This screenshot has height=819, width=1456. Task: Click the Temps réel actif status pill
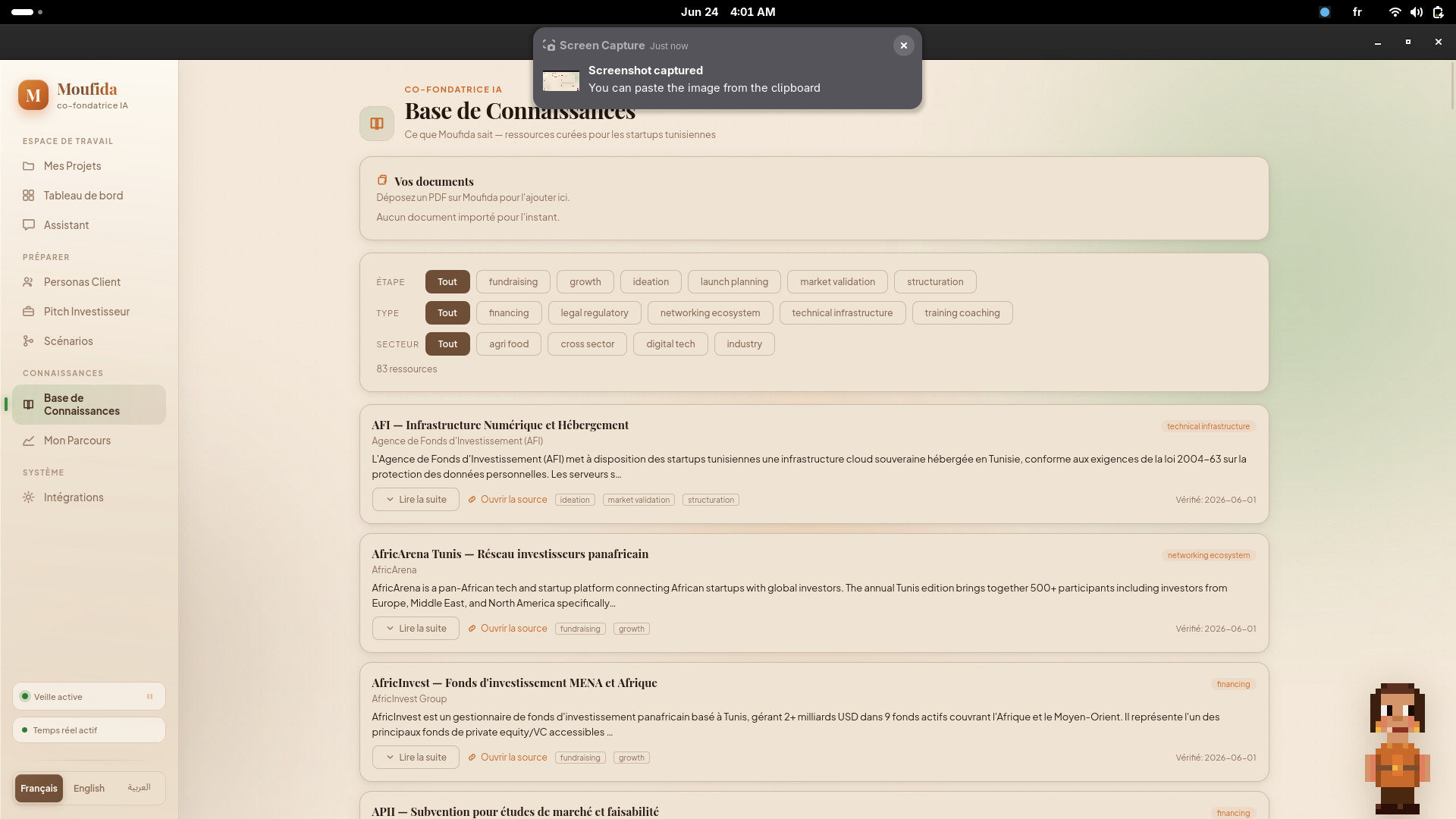coord(89,730)
